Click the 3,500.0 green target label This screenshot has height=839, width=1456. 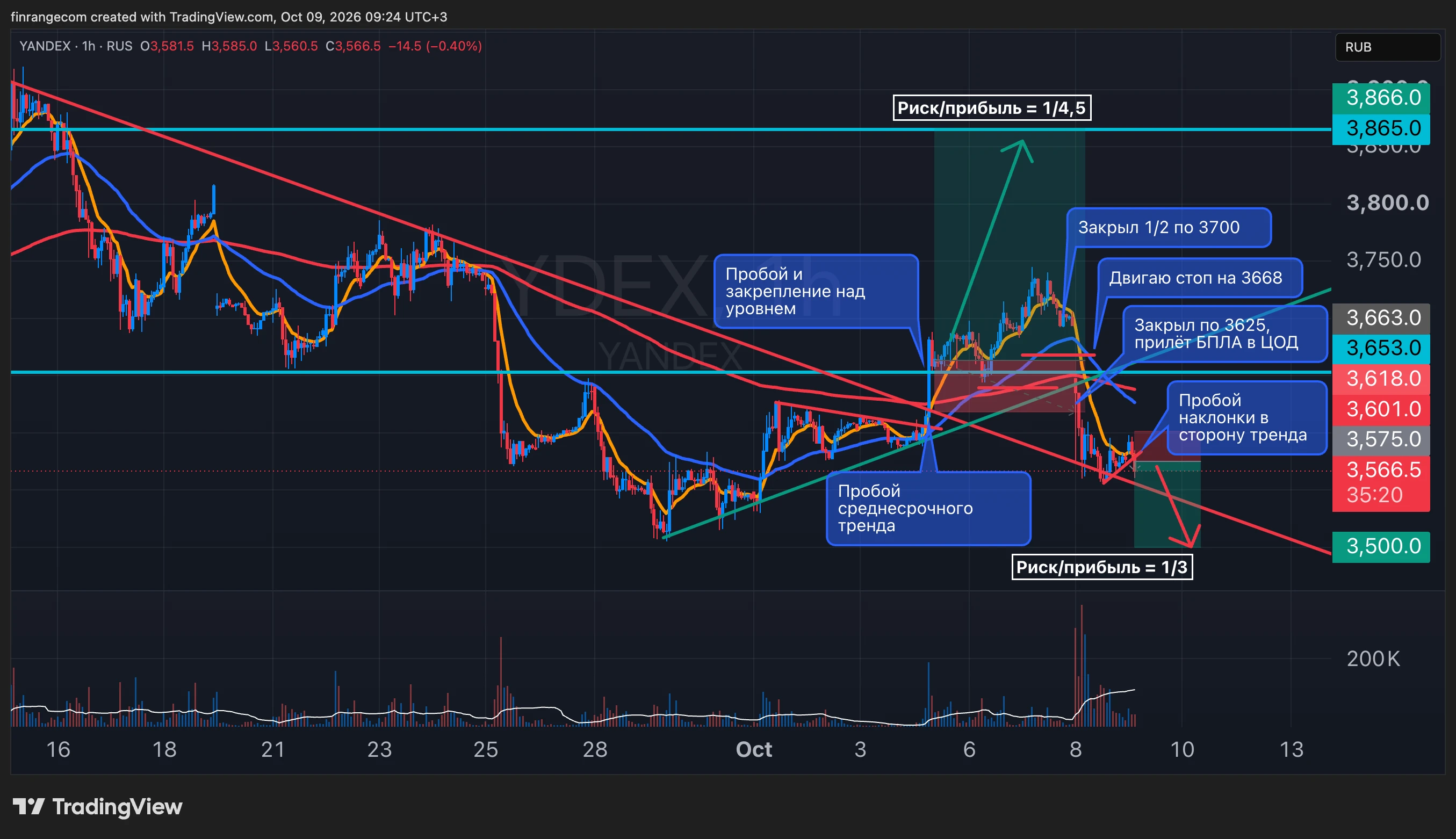[x=1381, y=546]
